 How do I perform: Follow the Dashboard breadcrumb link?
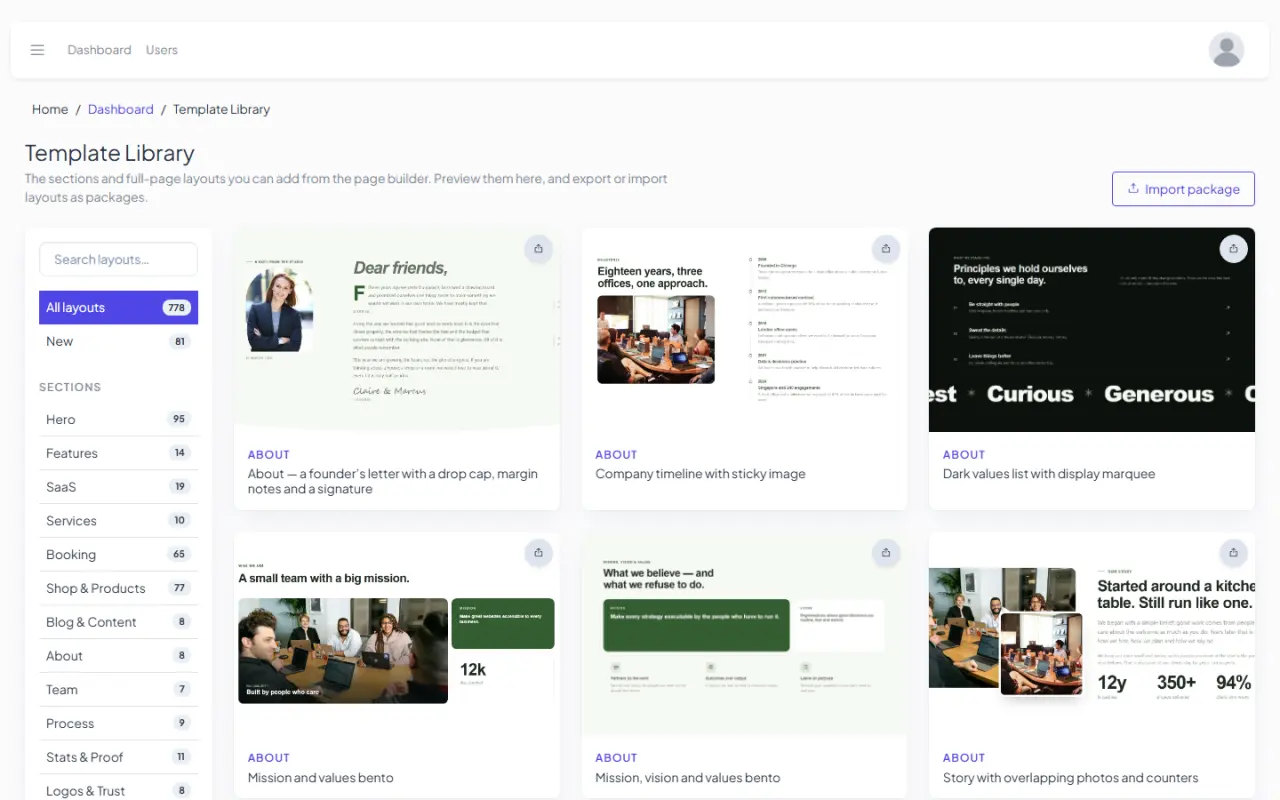[x=120, y=109]
